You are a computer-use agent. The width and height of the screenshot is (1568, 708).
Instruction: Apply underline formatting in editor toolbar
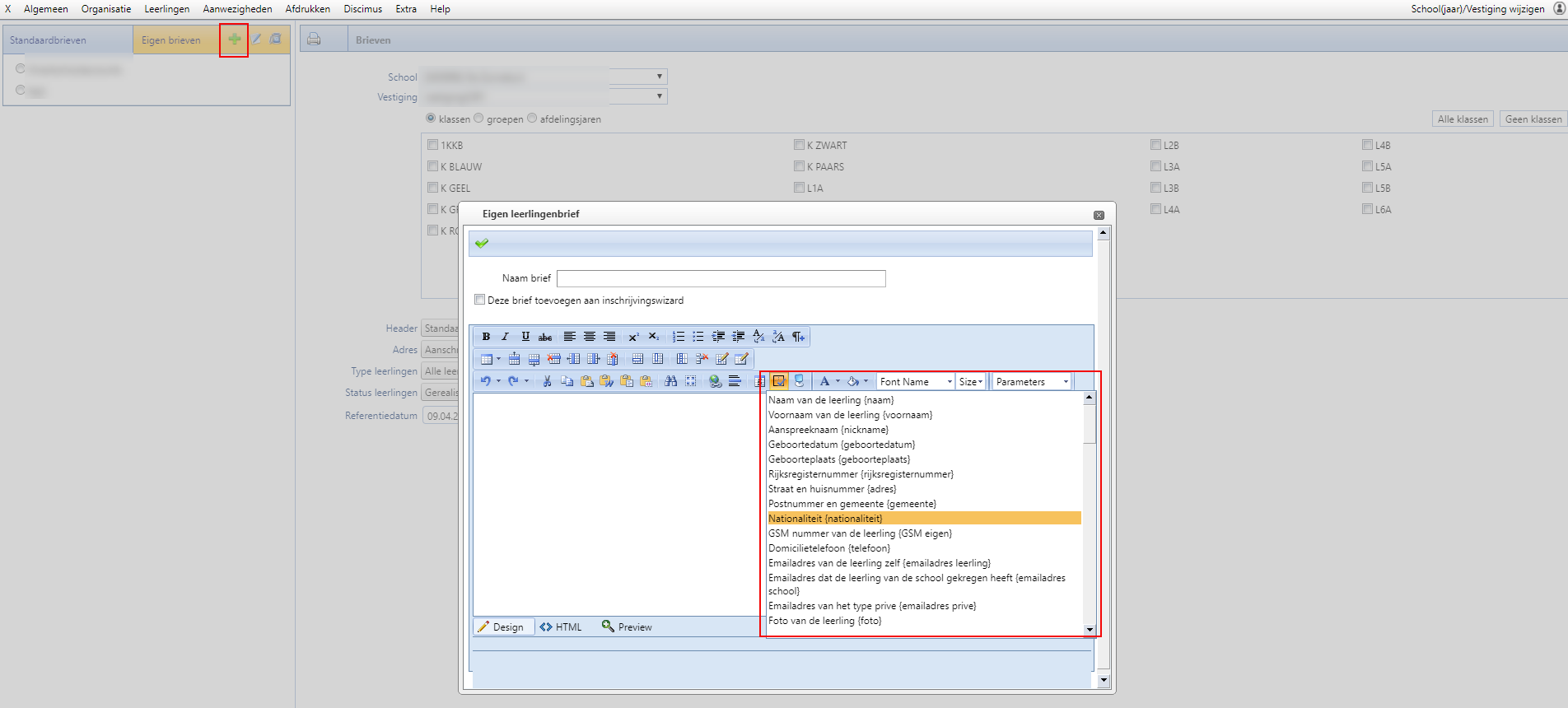(525, 337)
